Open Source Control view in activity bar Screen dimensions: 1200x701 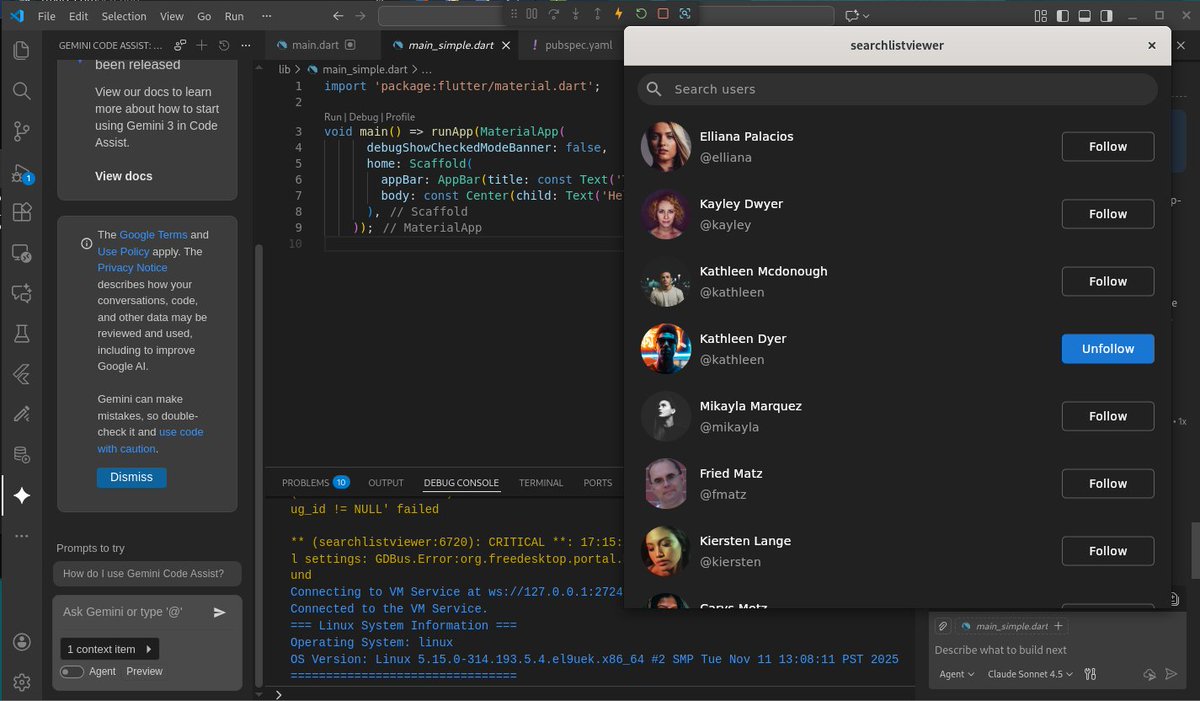coord(21,131)
